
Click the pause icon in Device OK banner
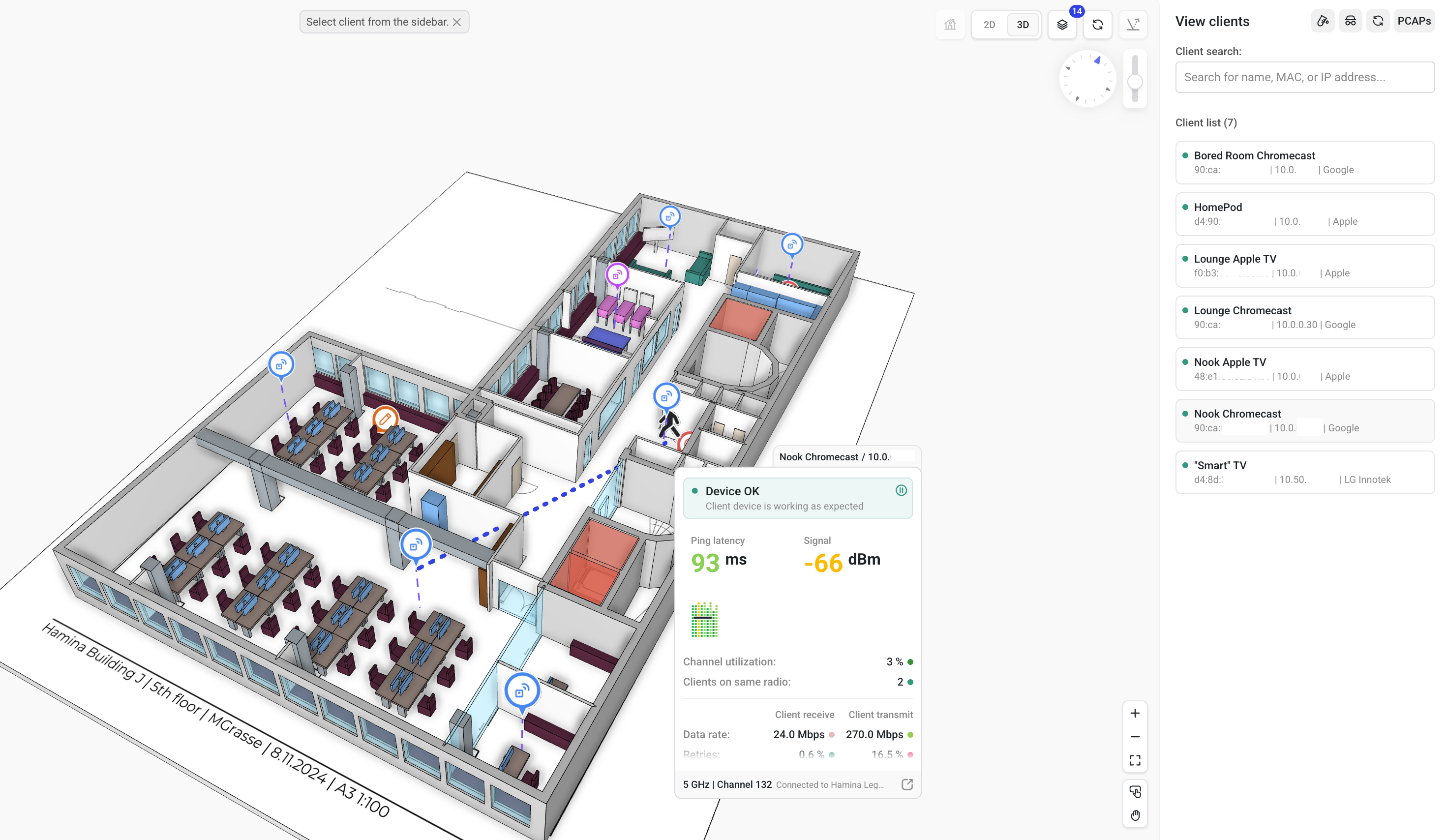pos(901,490)
